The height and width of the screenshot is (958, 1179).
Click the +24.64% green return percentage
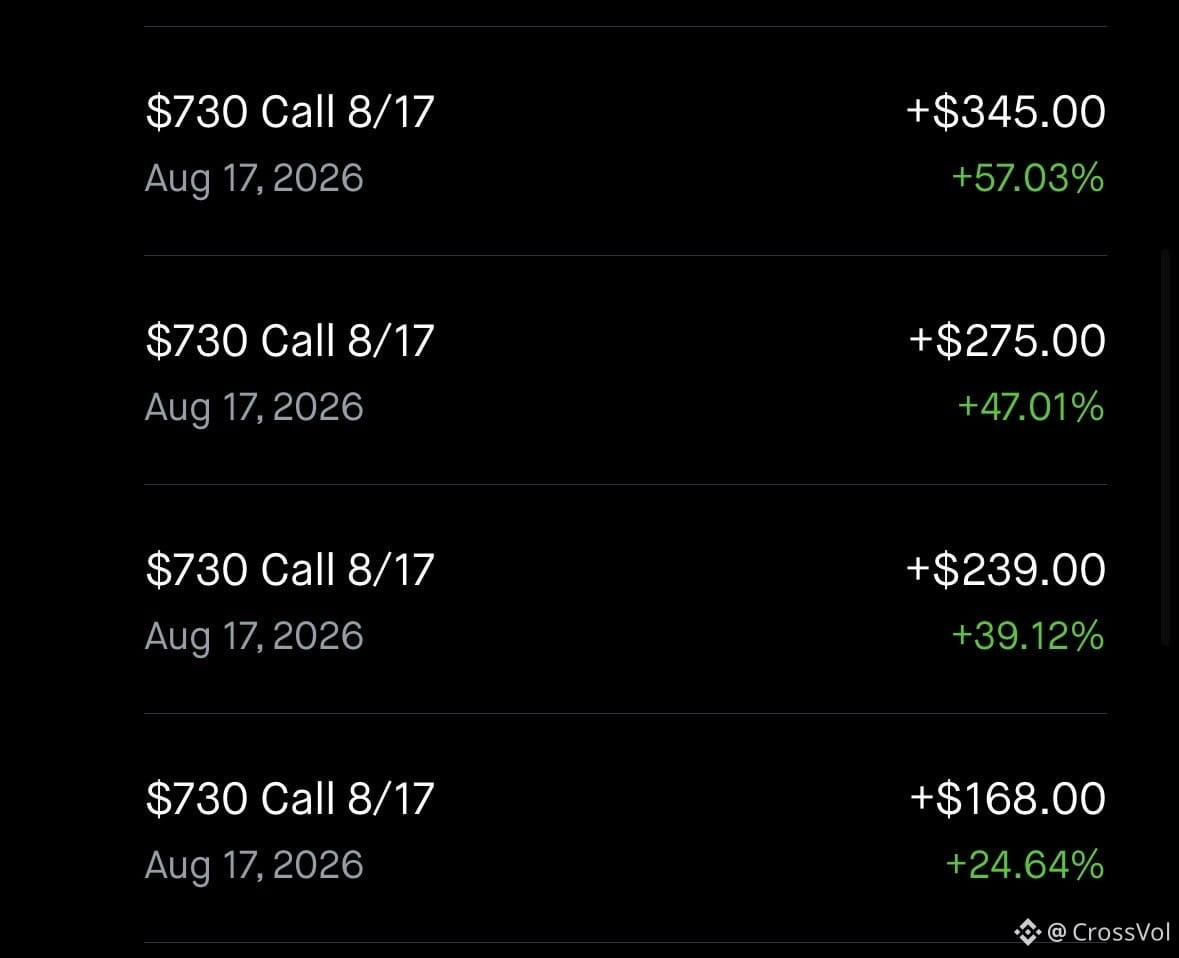click(1025, 865)
